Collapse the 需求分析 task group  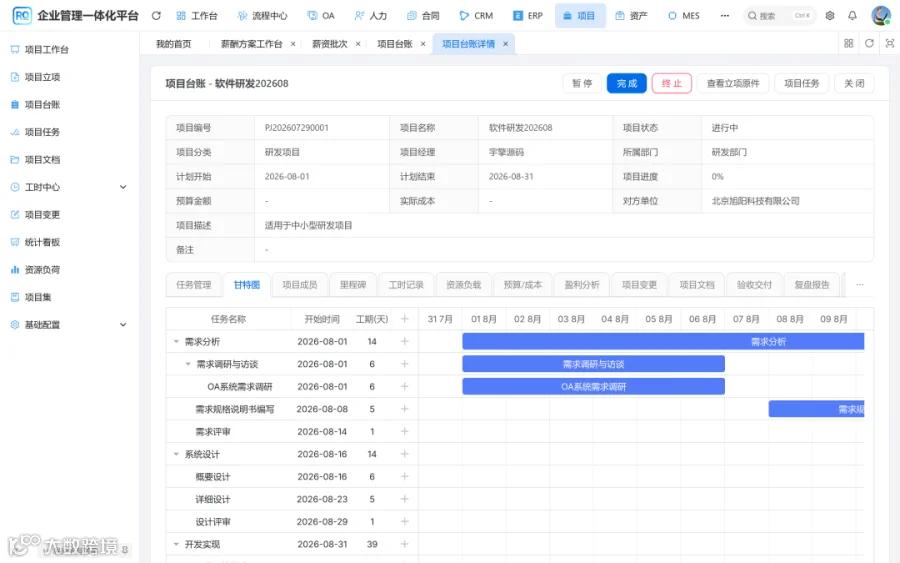pyautogui.click(x=176, y=341)
